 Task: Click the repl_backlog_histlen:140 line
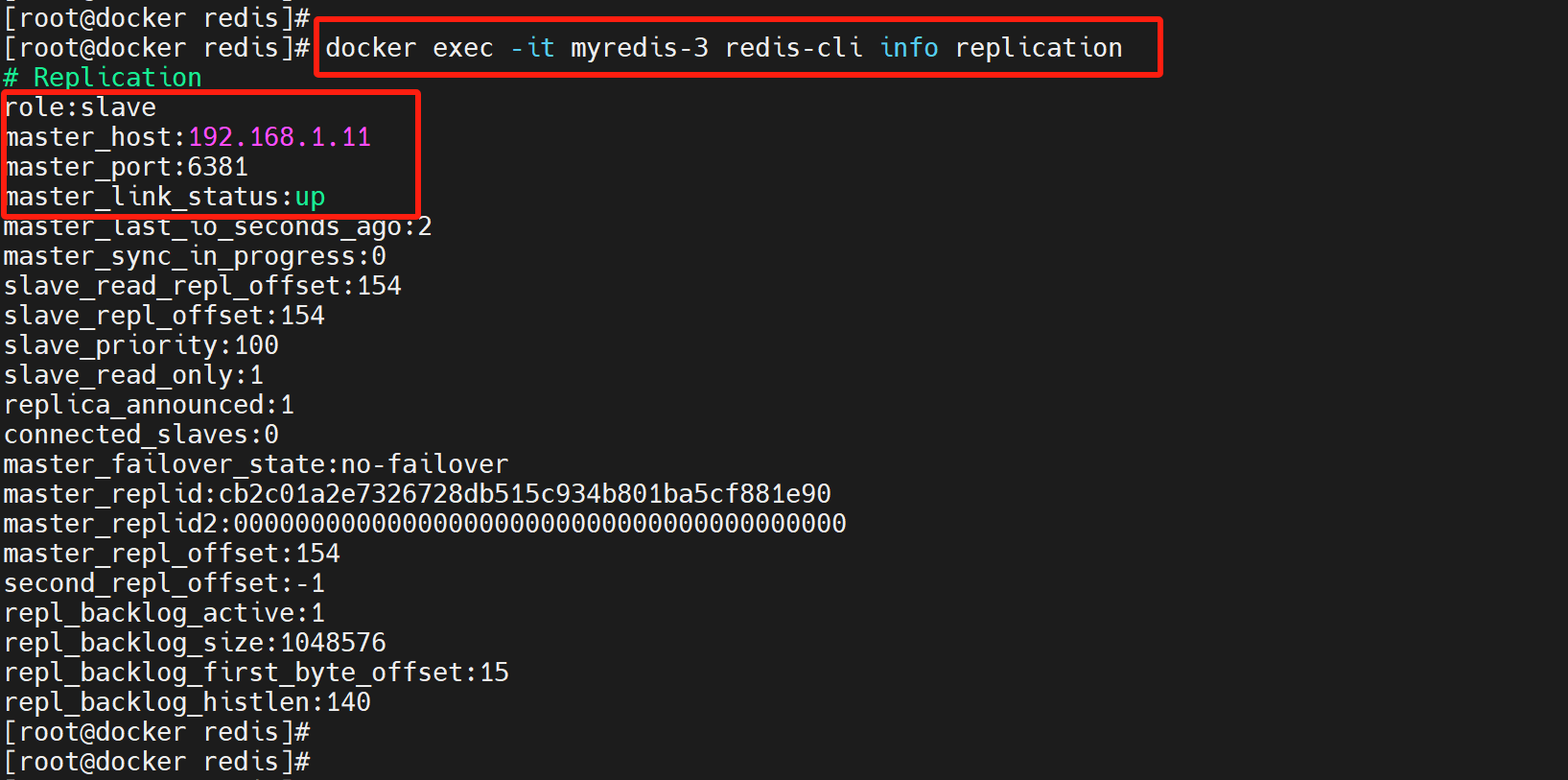point(187,702)
